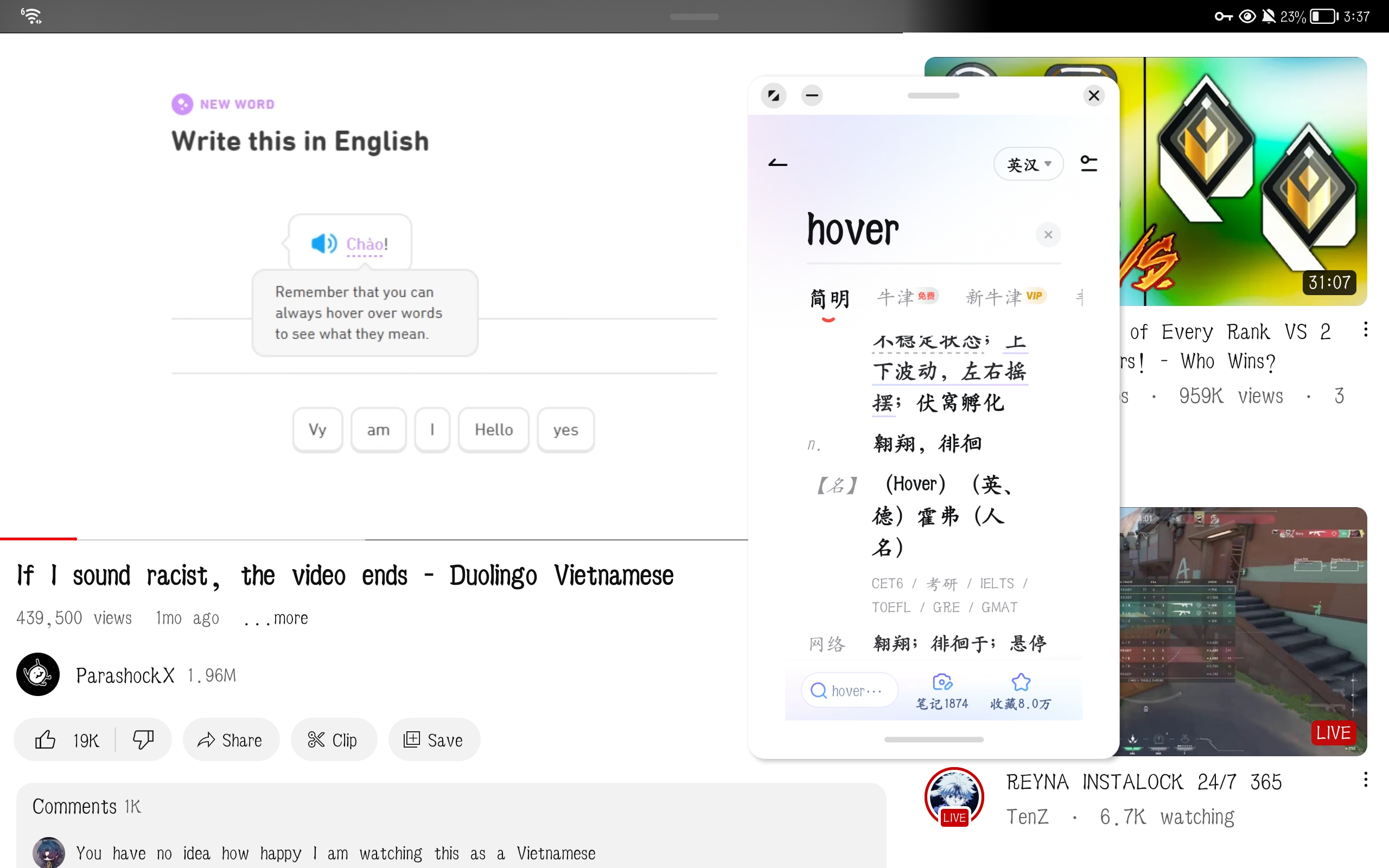Click the red video progress bar
1389x868 pixels.
38,539
